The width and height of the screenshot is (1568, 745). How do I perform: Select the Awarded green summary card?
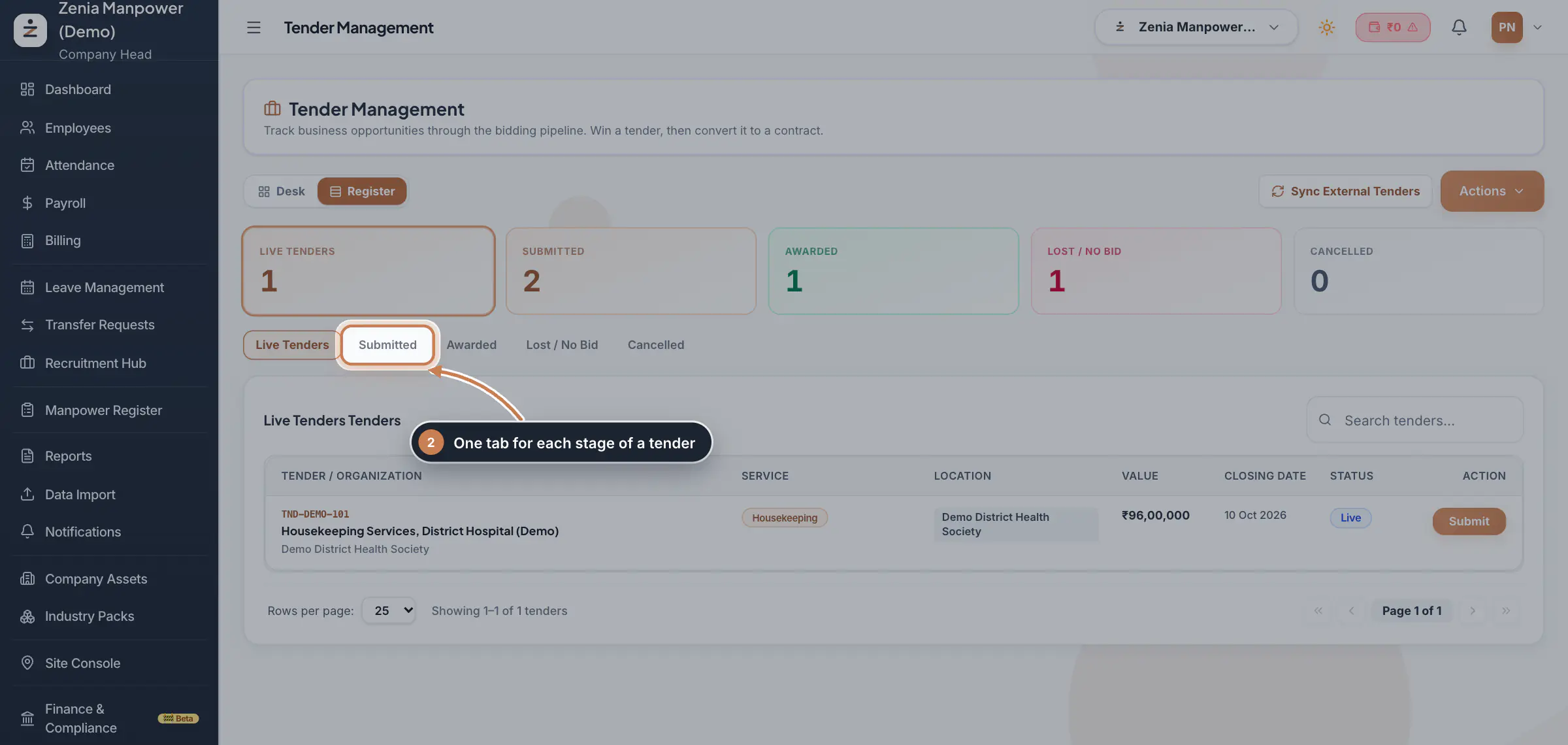click(x=893, y=271)
